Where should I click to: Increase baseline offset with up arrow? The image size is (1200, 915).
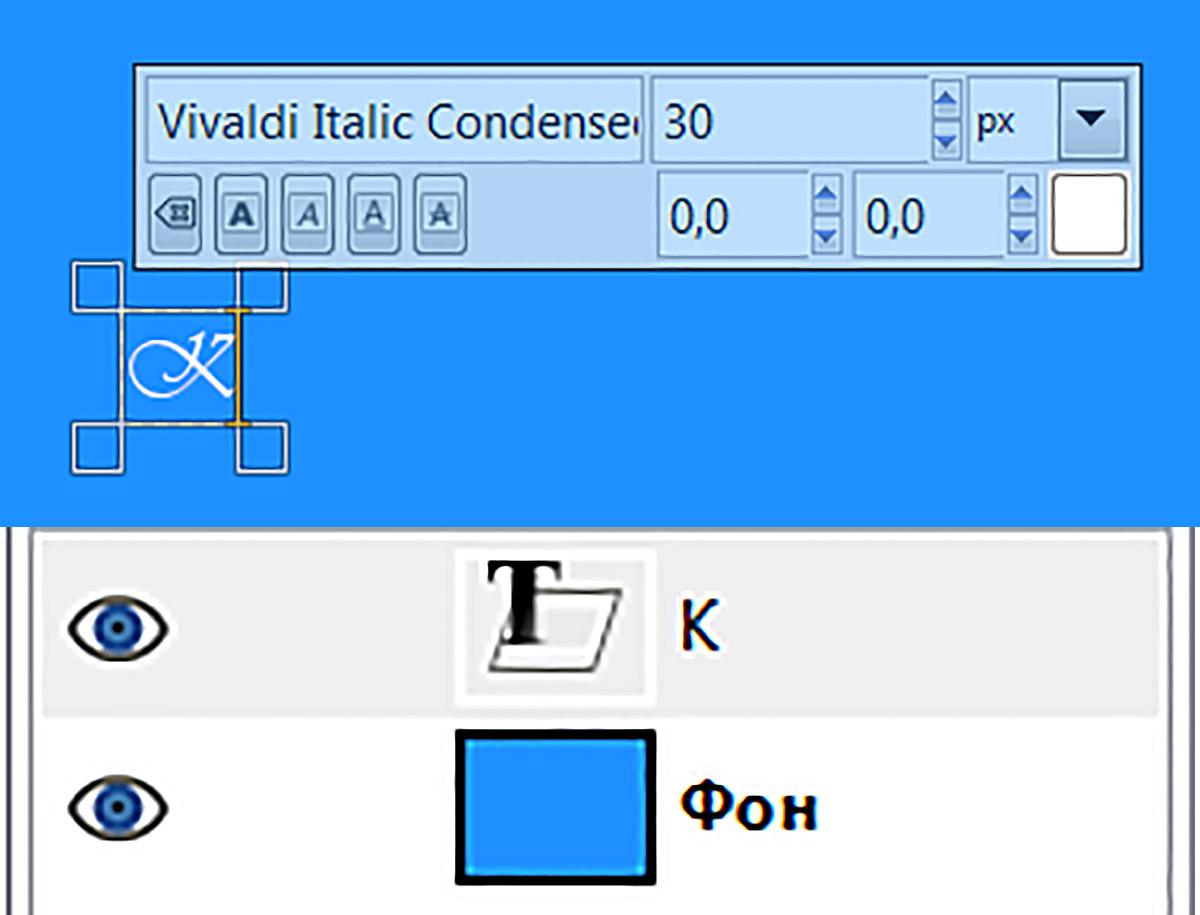(825, 193)
